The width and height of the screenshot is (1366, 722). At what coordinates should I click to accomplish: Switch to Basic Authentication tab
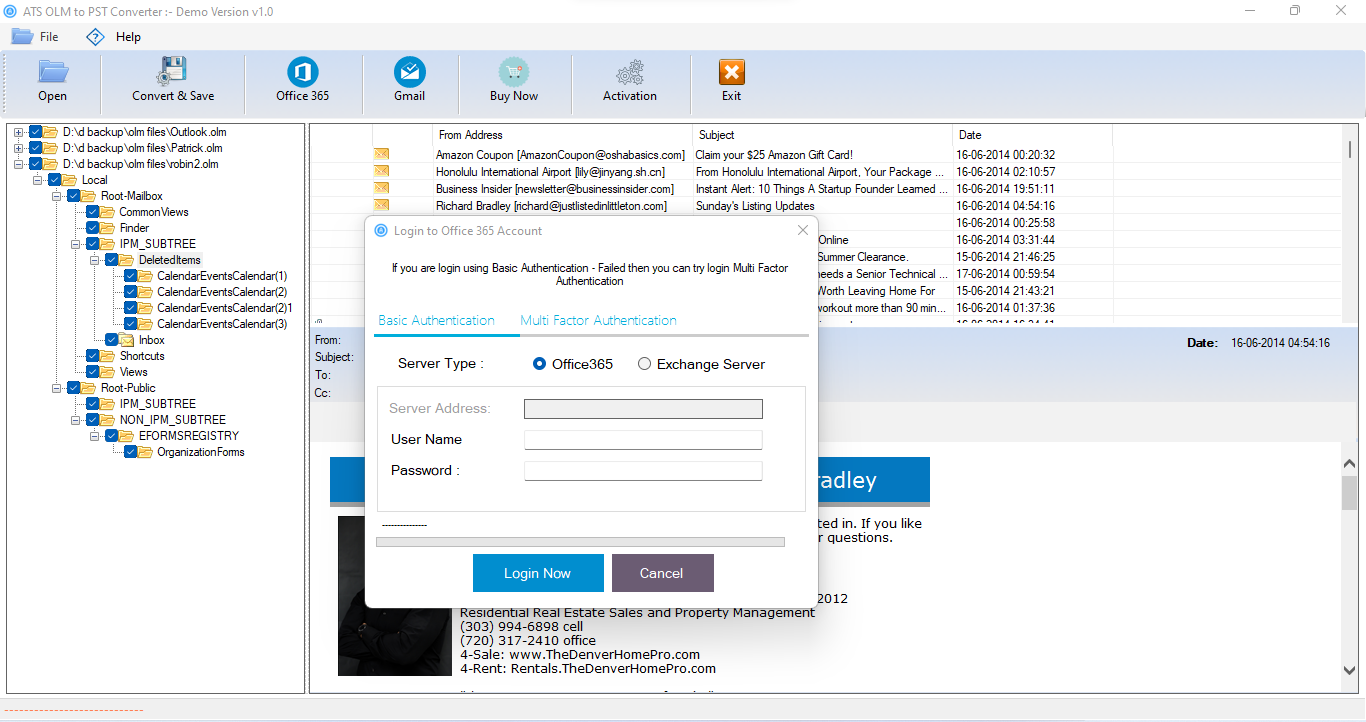tap(436, 320)
